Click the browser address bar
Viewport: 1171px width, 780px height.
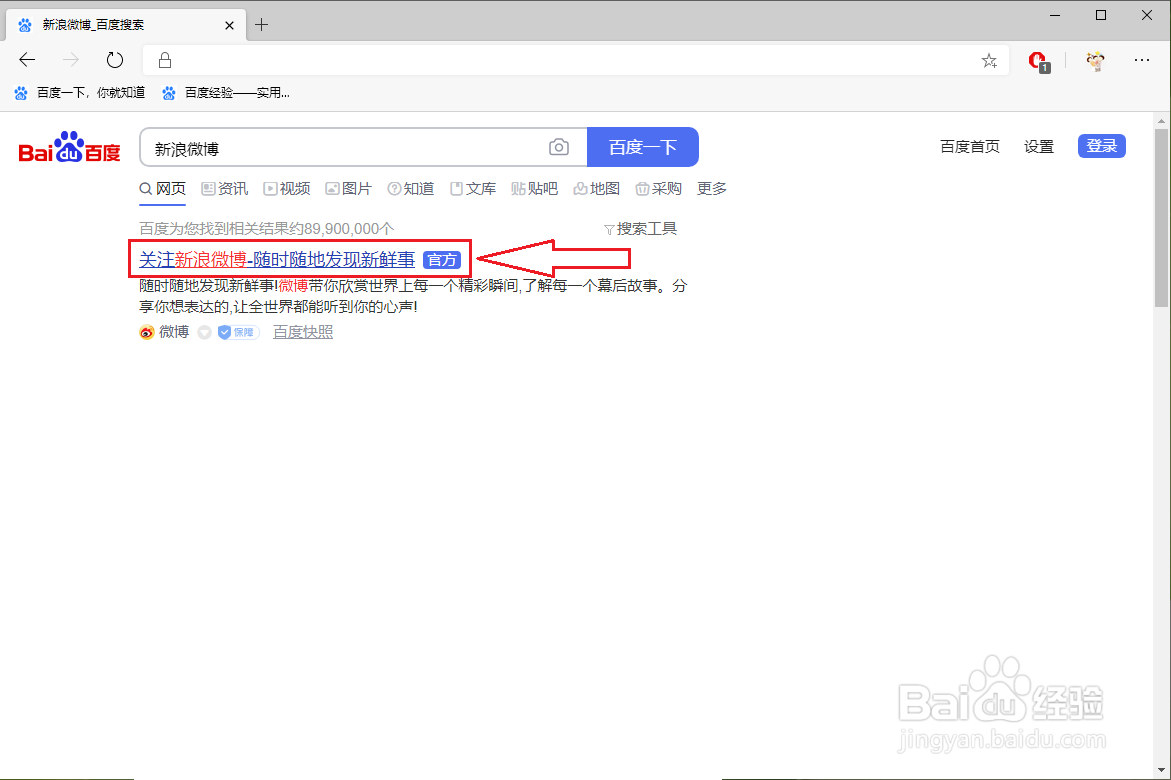pos(575,61)
